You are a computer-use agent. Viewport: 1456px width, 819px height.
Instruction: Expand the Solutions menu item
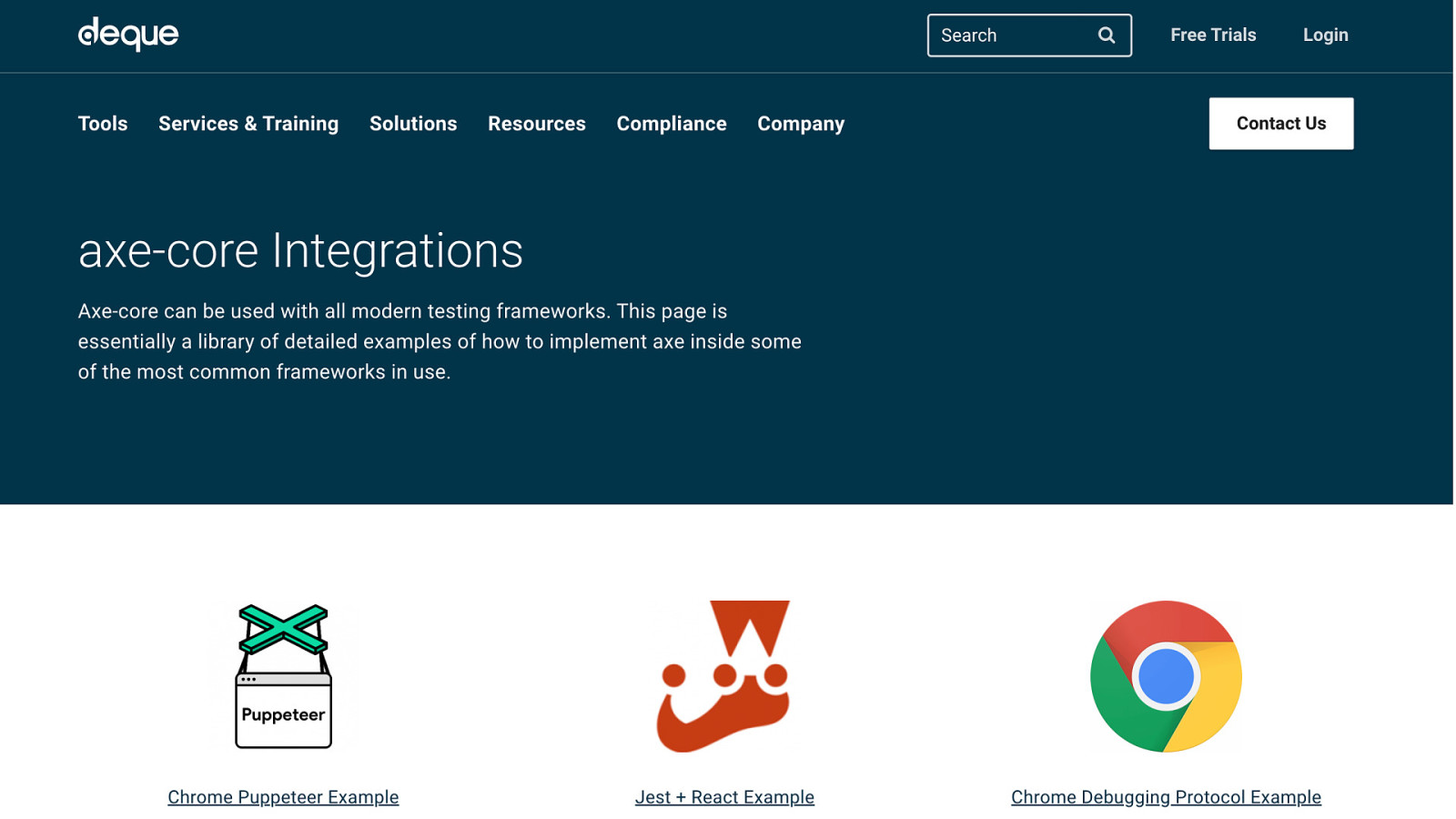click(413, 124)
